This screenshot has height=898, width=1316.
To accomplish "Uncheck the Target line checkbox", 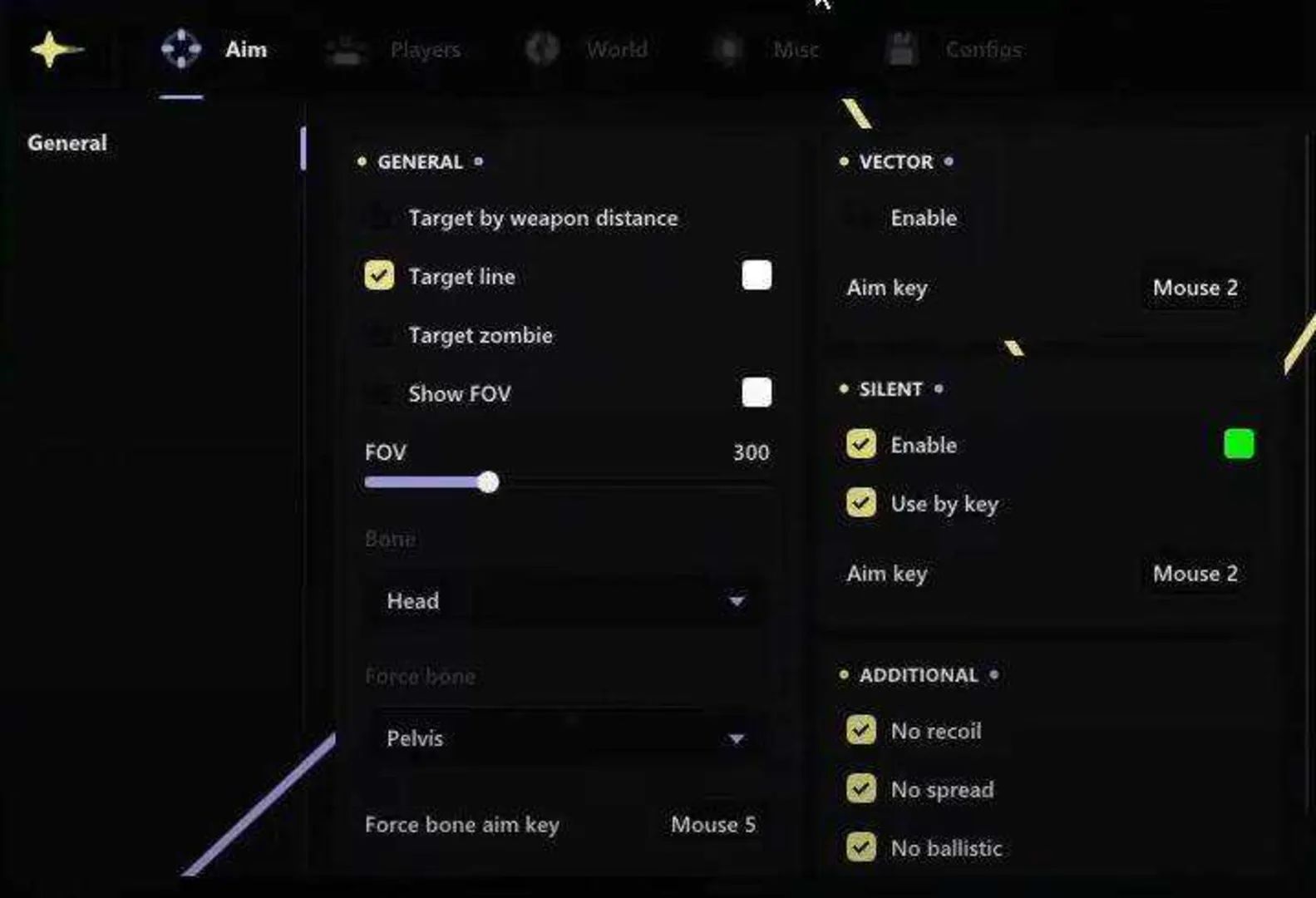I will click(379, 275).
